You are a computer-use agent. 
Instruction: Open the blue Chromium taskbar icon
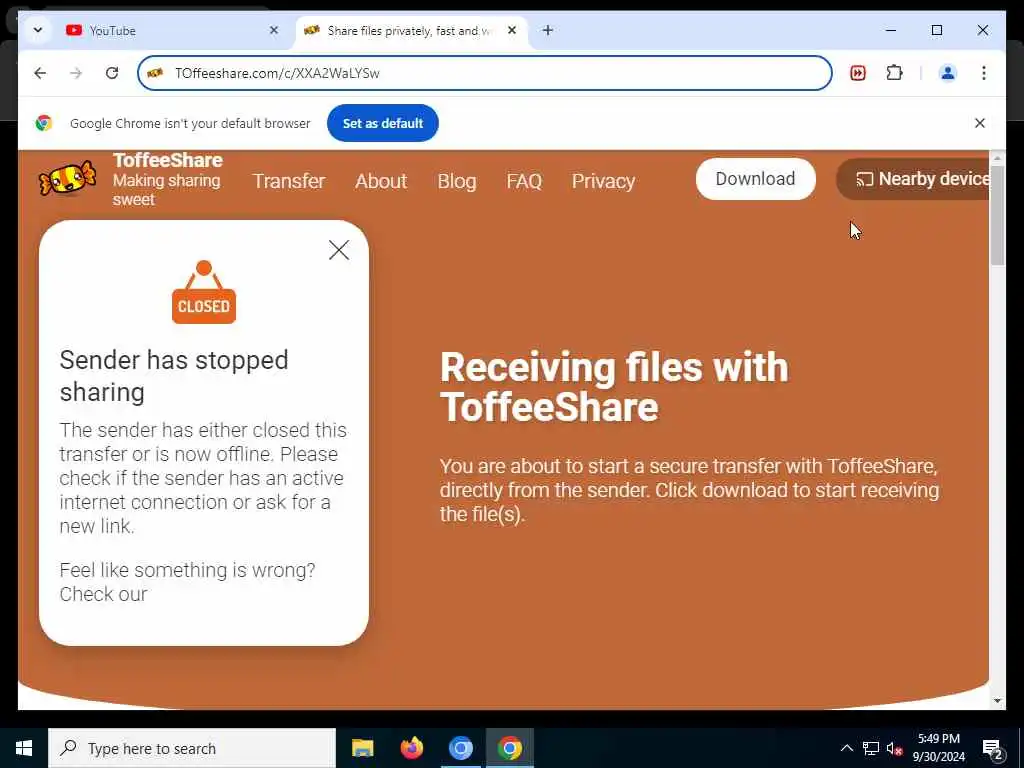pyautogui.click(x=460, y=748)
